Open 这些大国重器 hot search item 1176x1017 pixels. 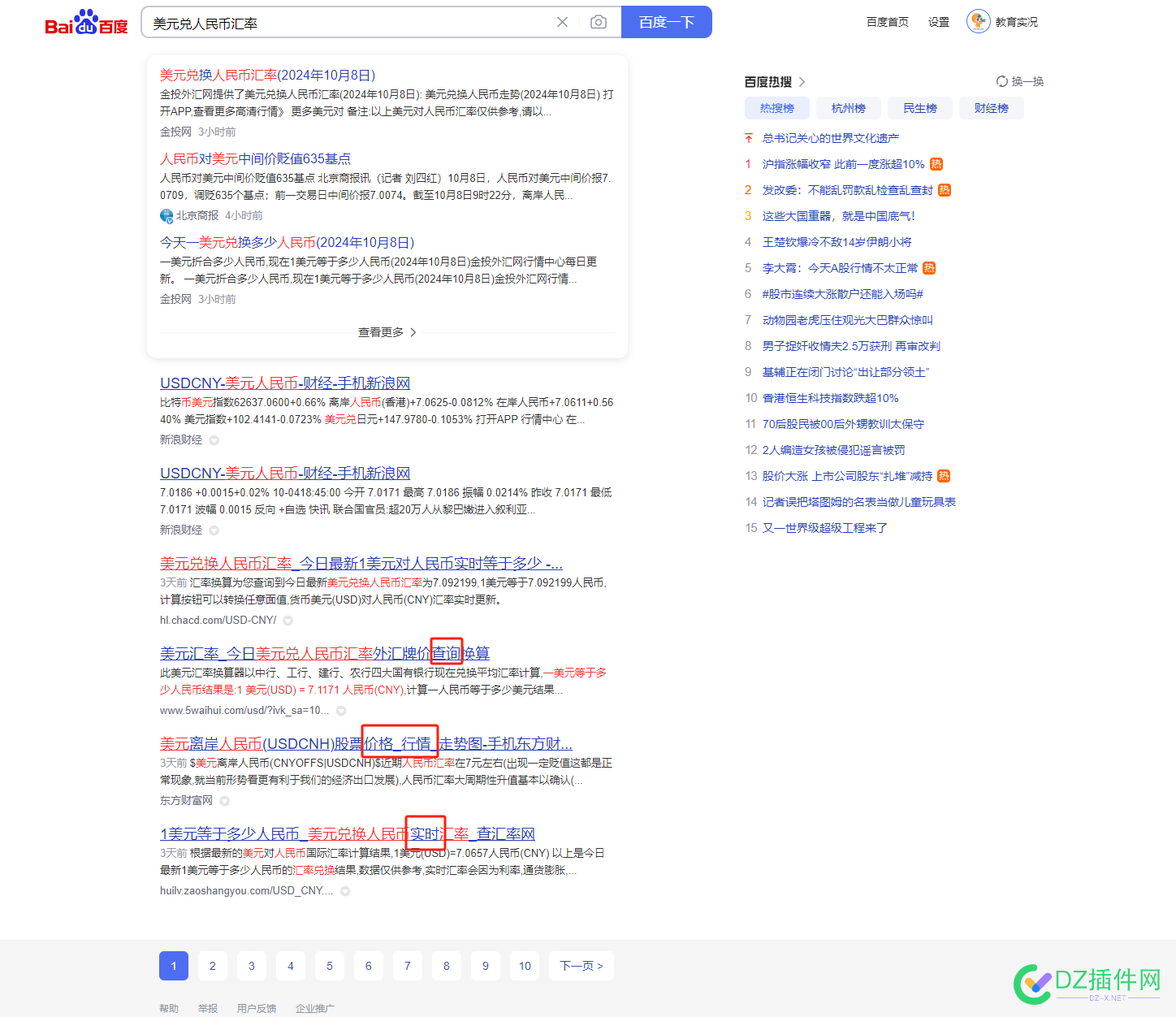coord(839,216)
